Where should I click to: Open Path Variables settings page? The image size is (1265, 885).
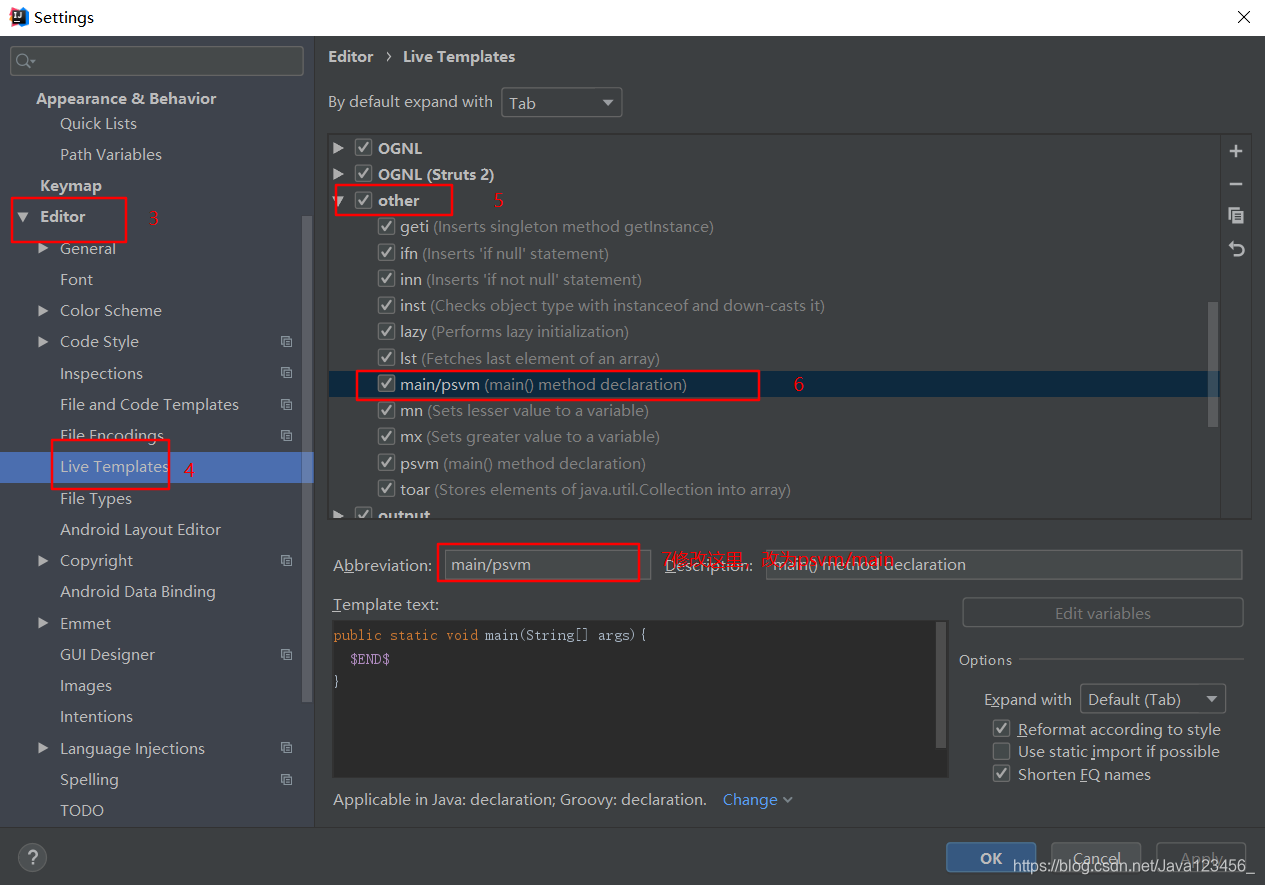click(x=110, y=154)
